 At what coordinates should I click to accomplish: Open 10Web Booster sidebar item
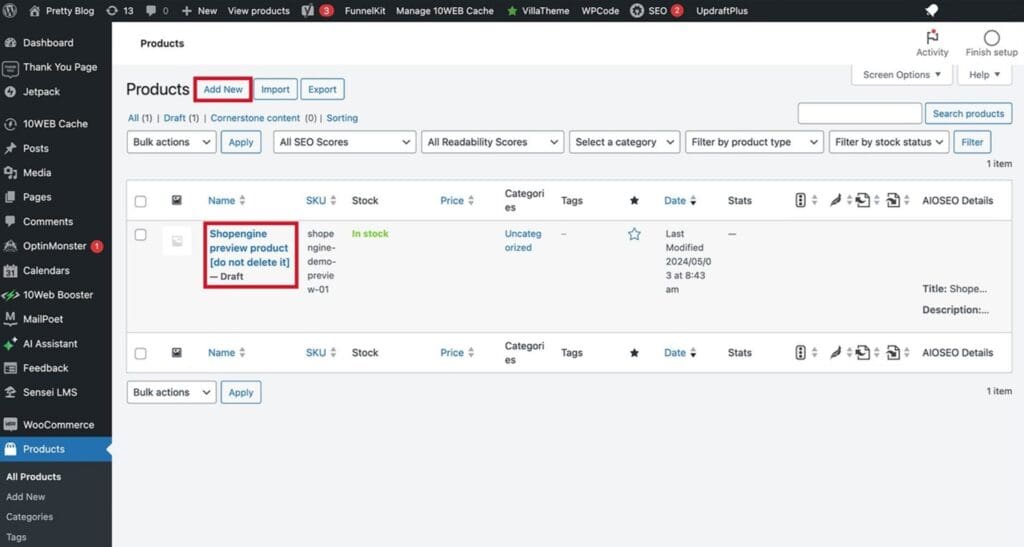pyautogui.click(x=56, y=294)
